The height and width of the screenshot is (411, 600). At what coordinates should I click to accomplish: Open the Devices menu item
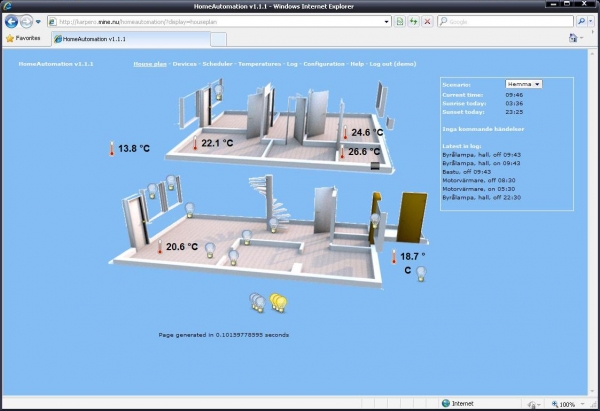[184, 64]
